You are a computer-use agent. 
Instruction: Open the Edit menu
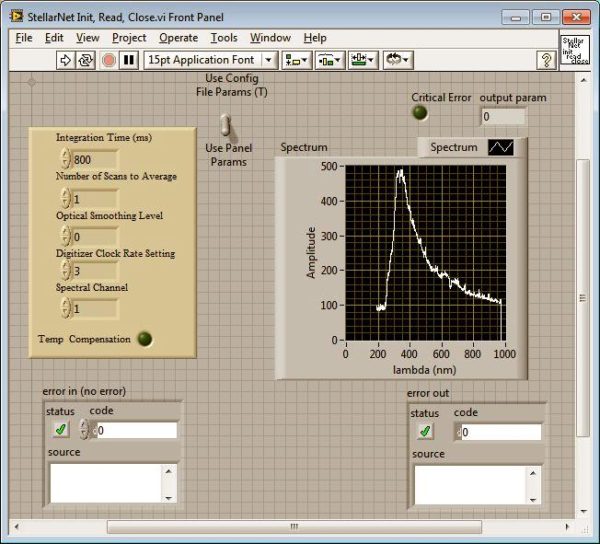[54, 38]
